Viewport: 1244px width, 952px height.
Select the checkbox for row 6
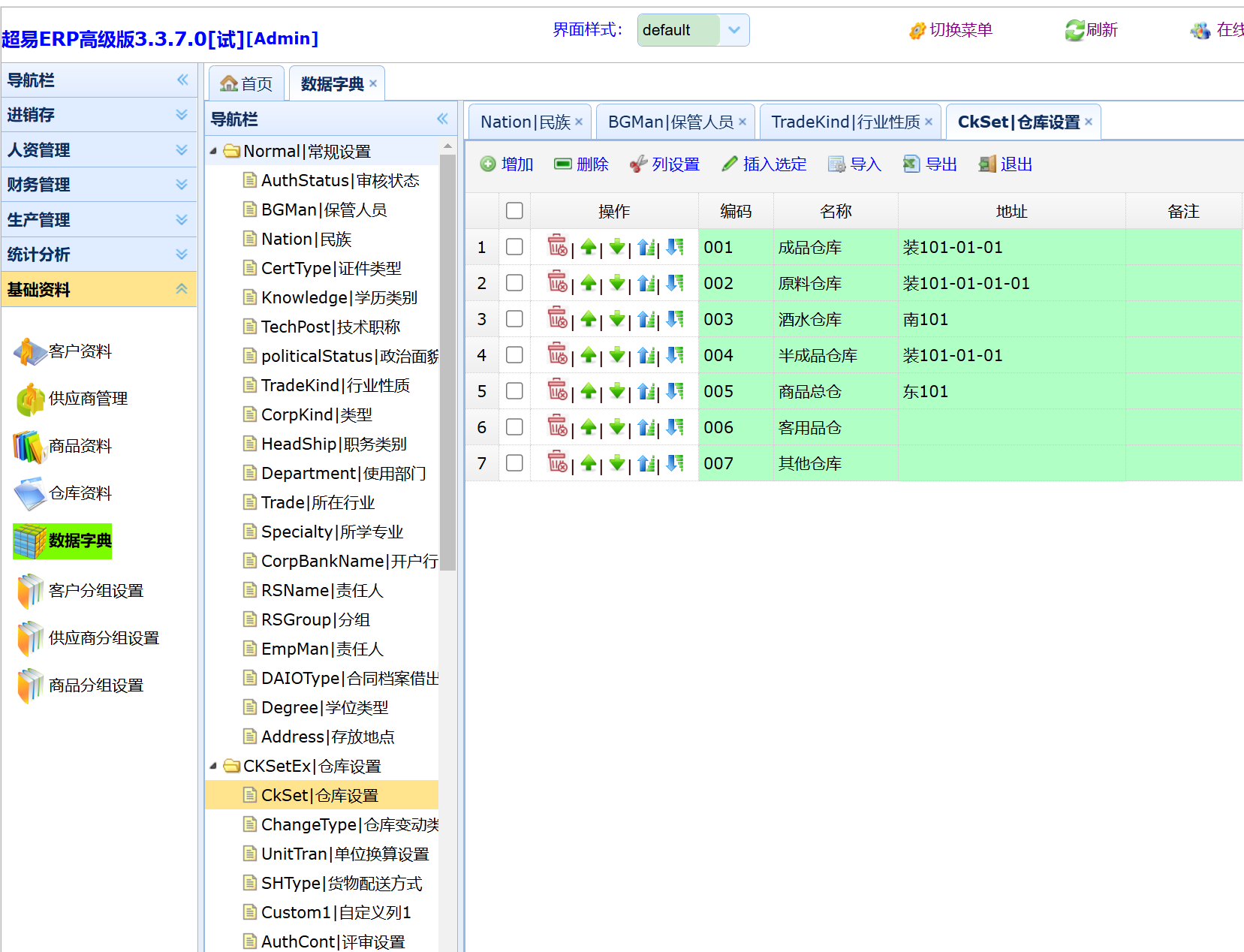(x=514, y=427)
